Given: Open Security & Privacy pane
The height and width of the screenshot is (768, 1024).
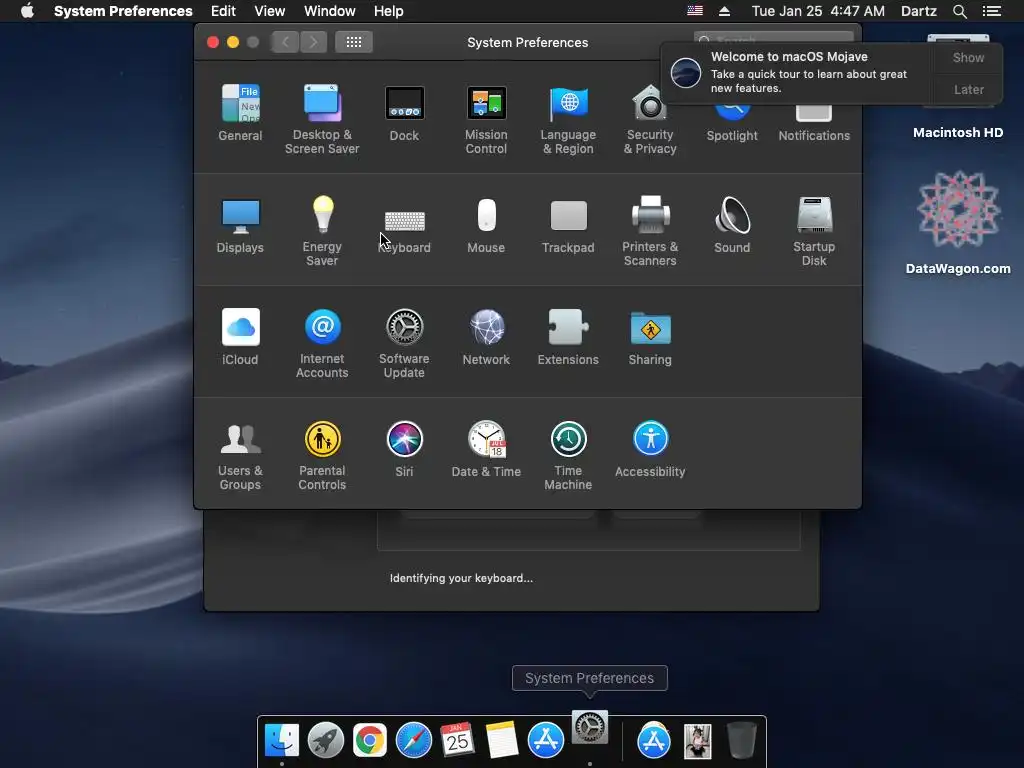Looking at the screenshot, I should click(x=650, y=119).
